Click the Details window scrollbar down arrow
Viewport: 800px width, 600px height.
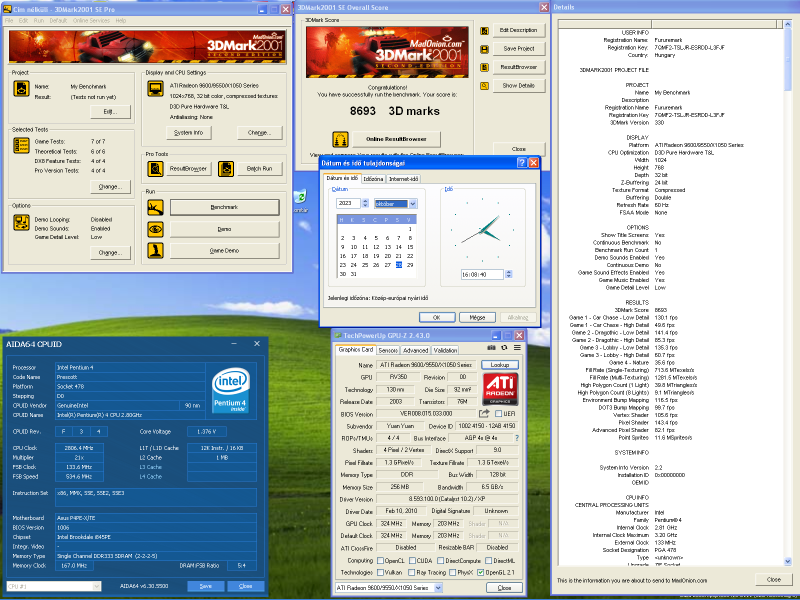(788, 561)
